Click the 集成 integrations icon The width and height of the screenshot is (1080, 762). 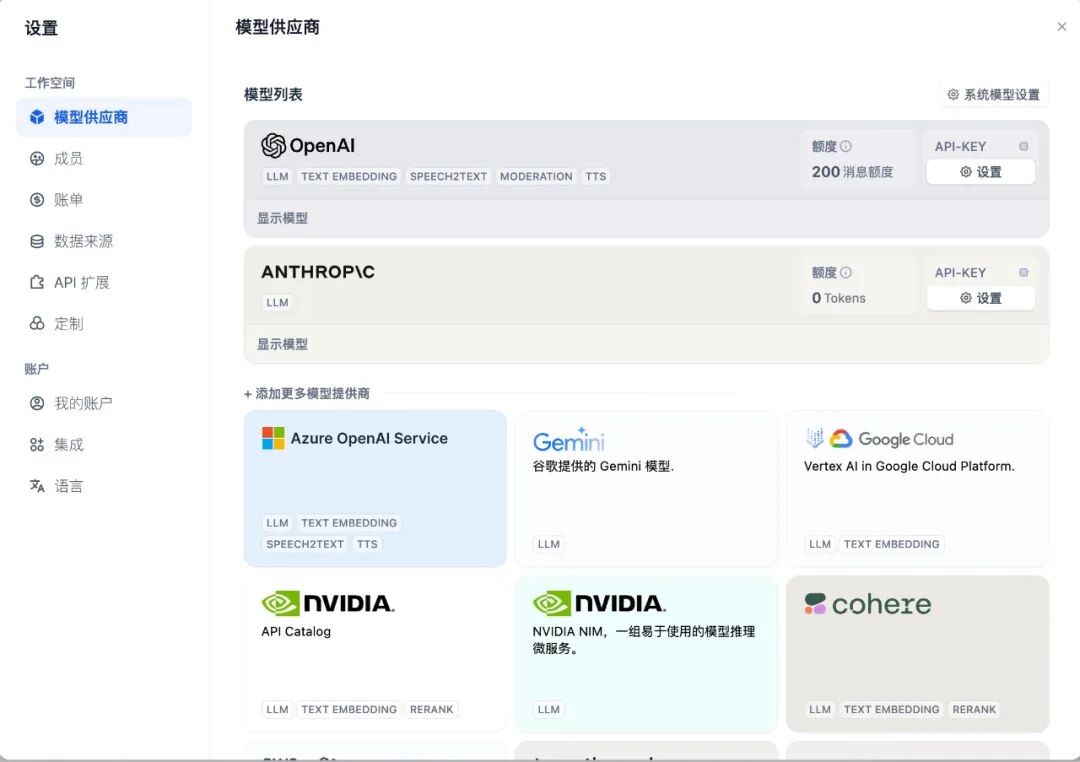(37, 445)
